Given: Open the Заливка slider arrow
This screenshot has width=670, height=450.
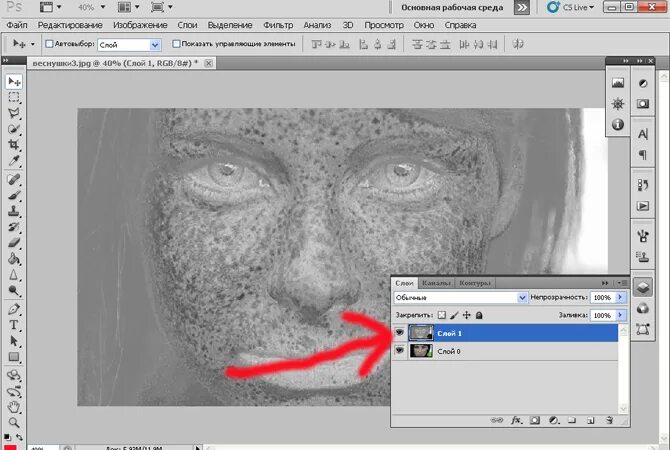Looking at the screenshot, I should pos(620,315).
